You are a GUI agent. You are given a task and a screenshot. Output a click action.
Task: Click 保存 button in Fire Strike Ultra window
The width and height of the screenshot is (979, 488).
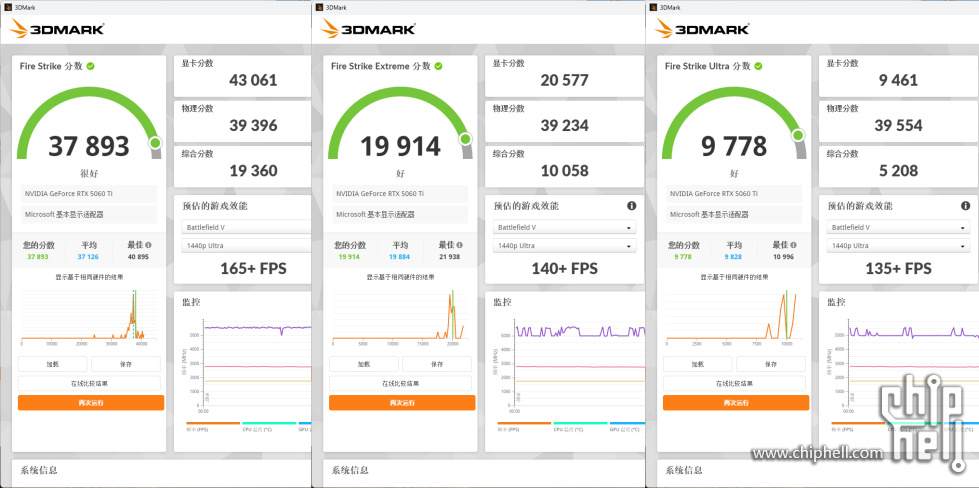tap(771, 364)
